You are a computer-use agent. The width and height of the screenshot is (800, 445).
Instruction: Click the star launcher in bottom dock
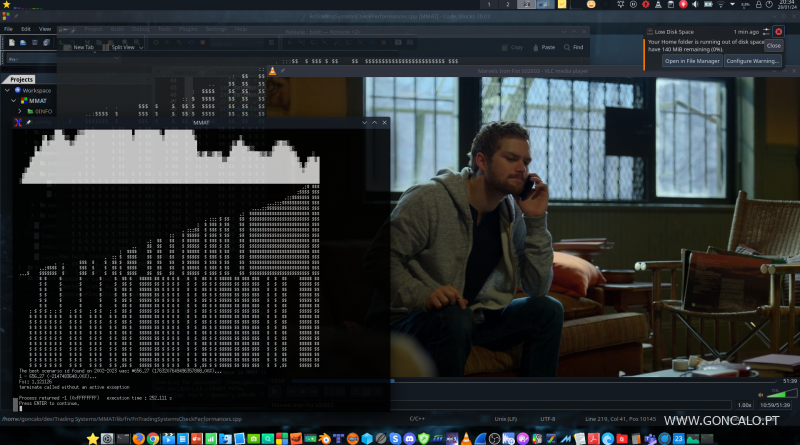point(92,438)
